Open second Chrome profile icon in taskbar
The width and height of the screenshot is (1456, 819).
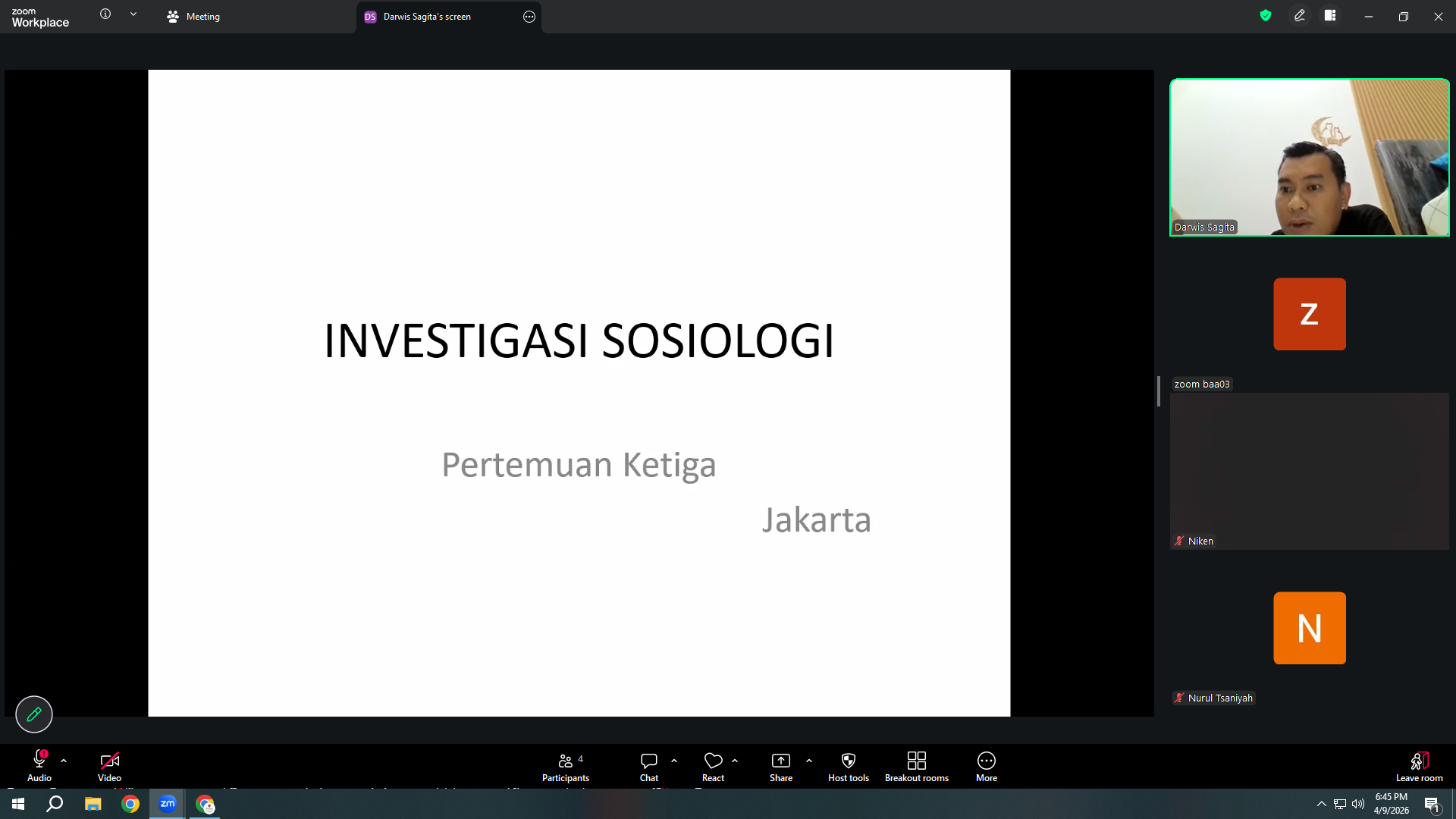[x=206, y=804]
